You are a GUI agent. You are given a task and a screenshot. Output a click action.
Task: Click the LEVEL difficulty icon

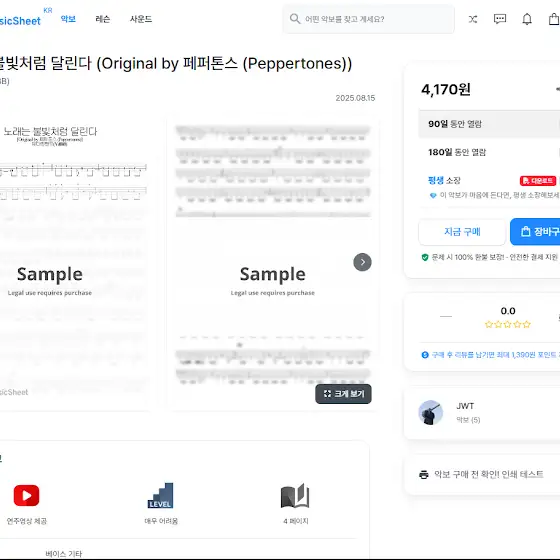click(x=160, y=495)
